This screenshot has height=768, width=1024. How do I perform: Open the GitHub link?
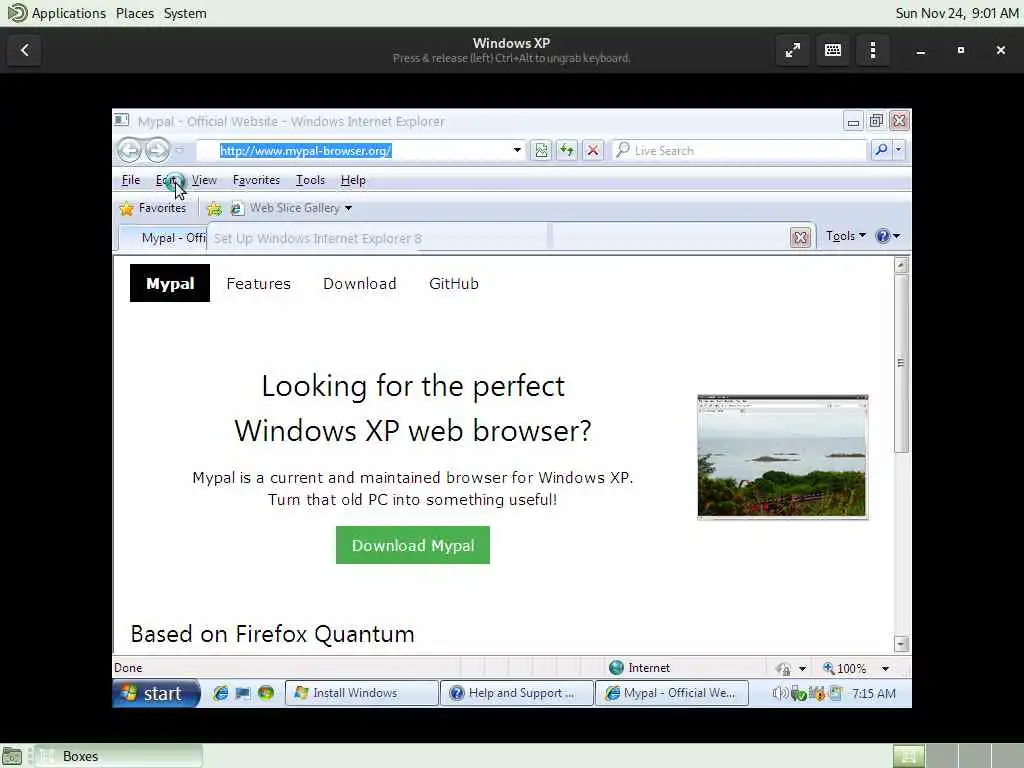(x=454, y=283)
